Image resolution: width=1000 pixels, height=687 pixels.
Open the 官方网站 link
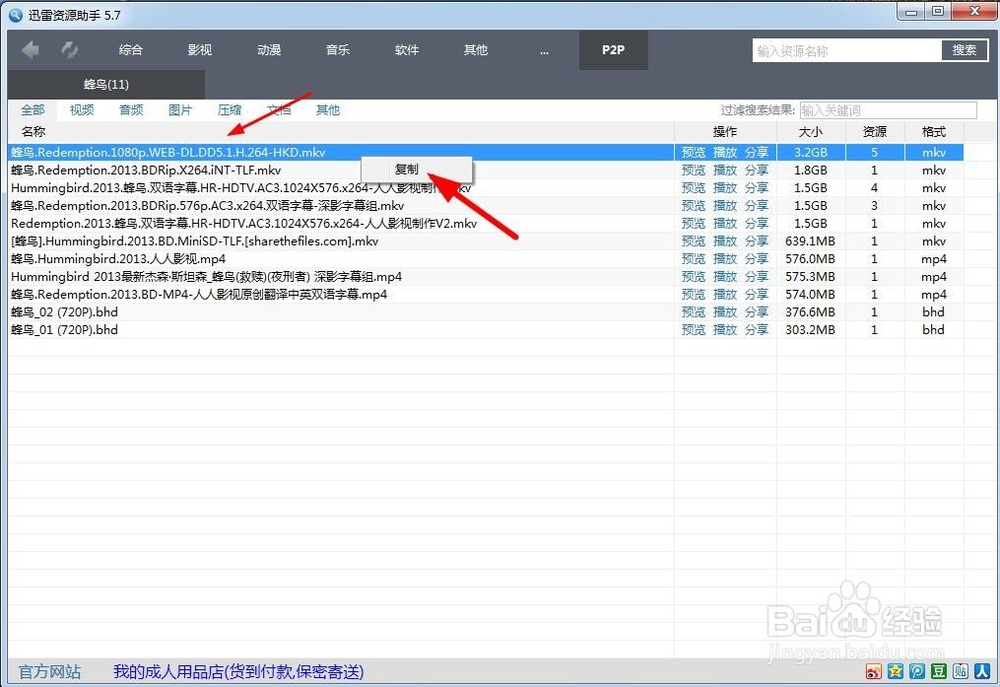point(50,672)
